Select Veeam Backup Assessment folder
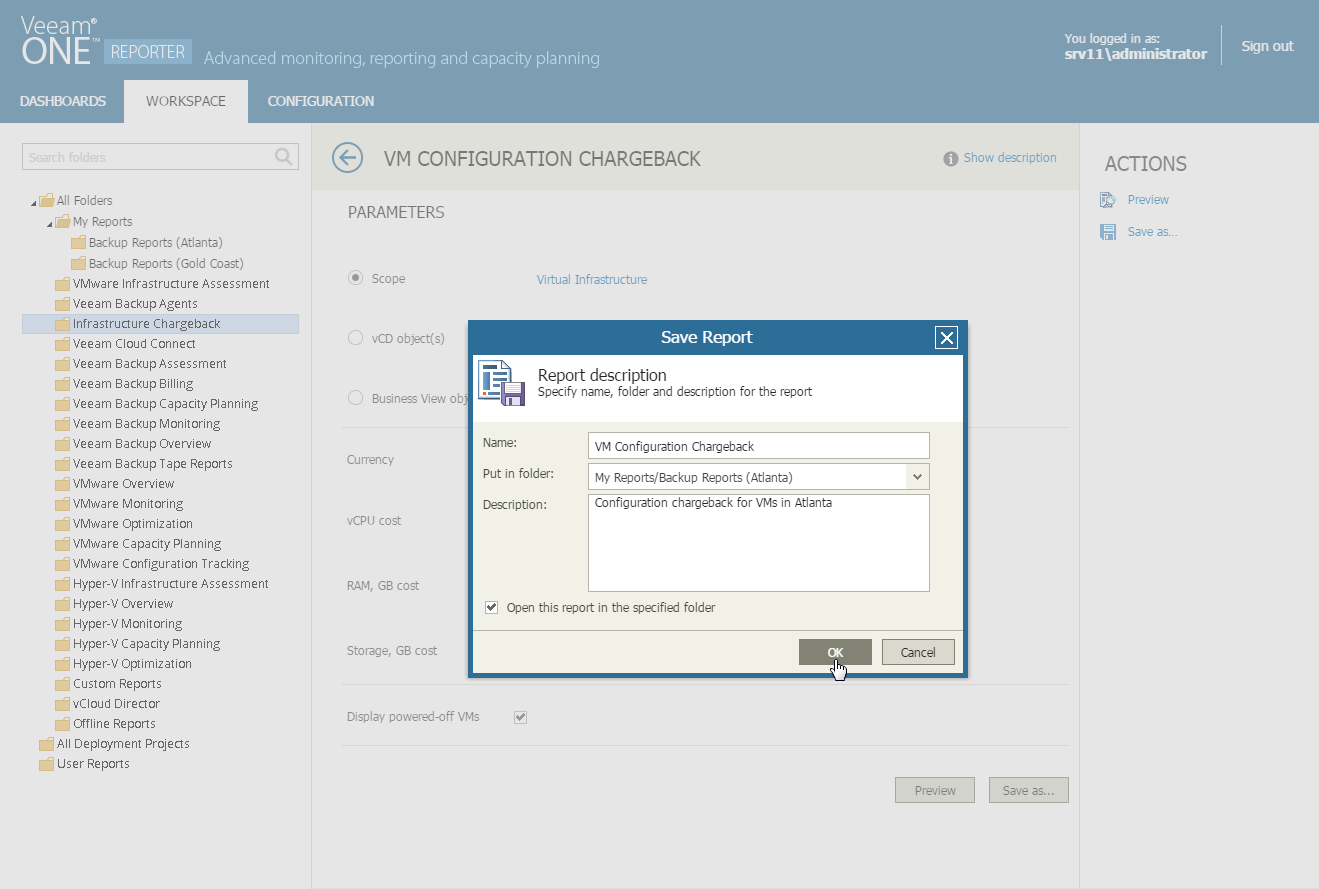The height and width of the screenshot is (889, 1319). [150, 364]
